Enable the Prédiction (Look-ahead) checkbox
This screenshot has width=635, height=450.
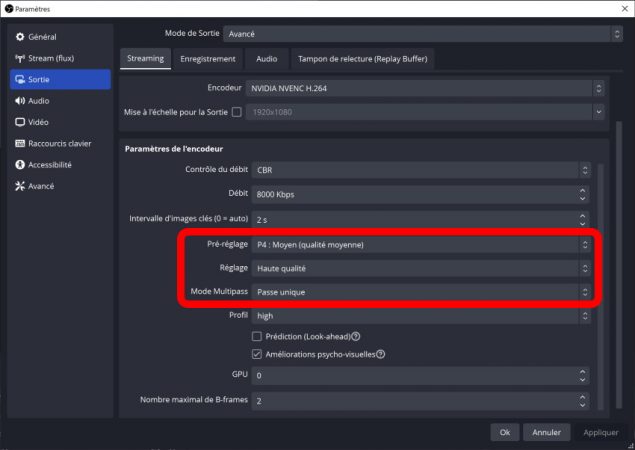pos(257,336)
